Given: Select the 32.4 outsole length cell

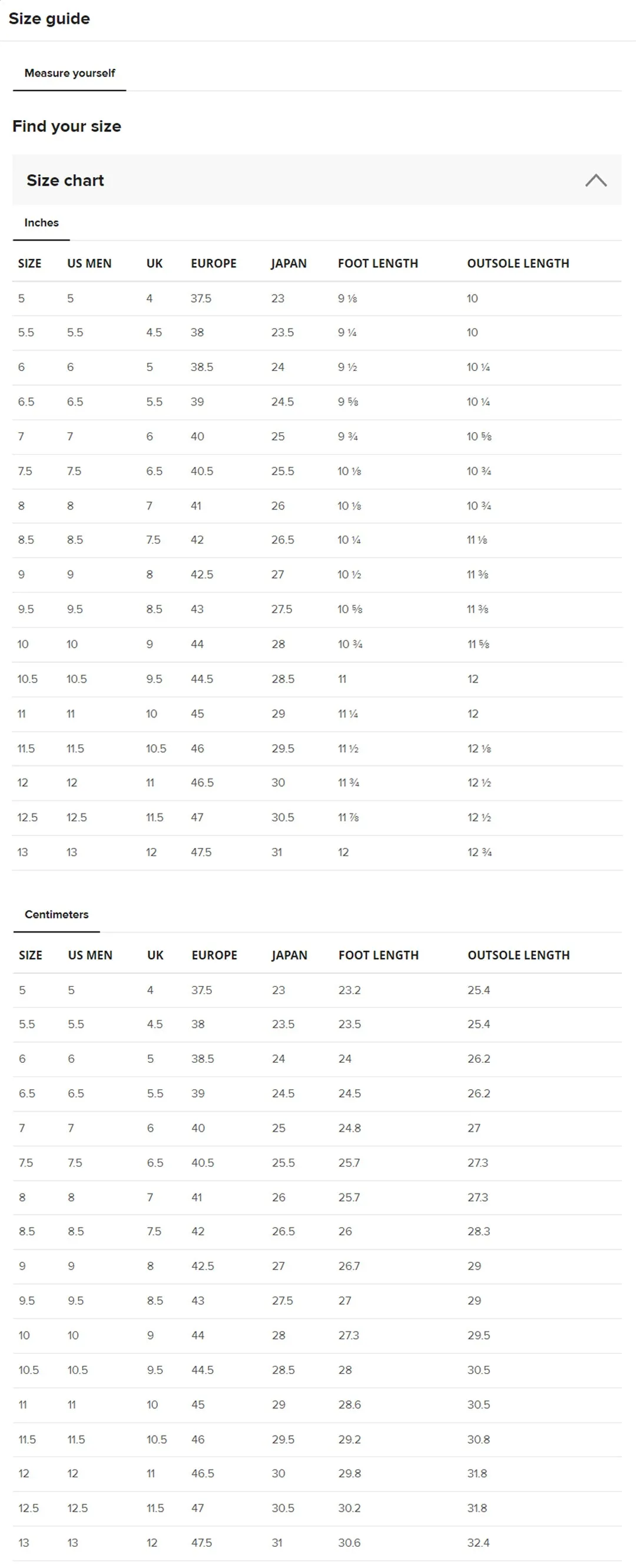Looking at the screenshot, I should click(x=478, y=1543).
